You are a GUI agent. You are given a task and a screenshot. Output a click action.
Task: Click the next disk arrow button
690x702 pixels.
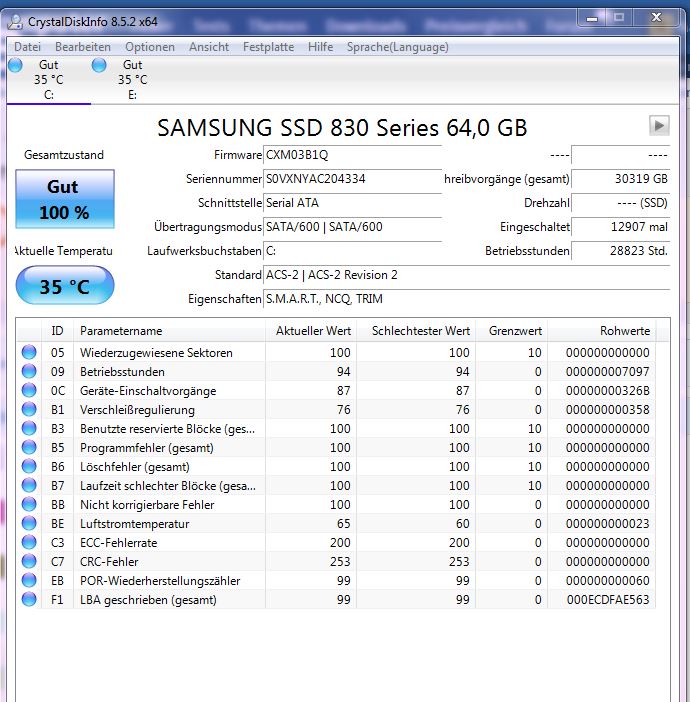tap(659, 125)
